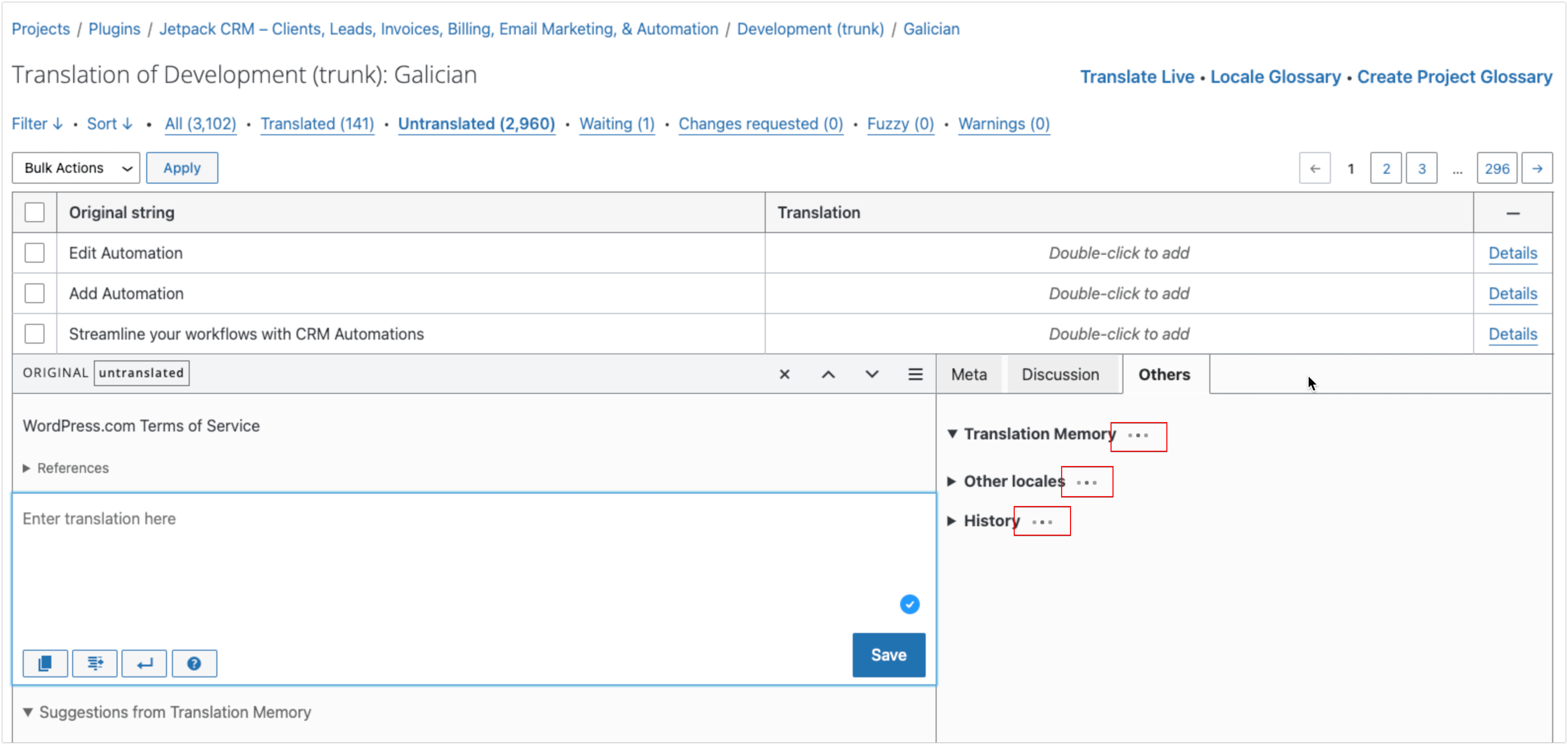Viewport: 1568px width, 745px height.
Task: Click the blue checkmark icon in the translation box
Action: click(909, 604)
